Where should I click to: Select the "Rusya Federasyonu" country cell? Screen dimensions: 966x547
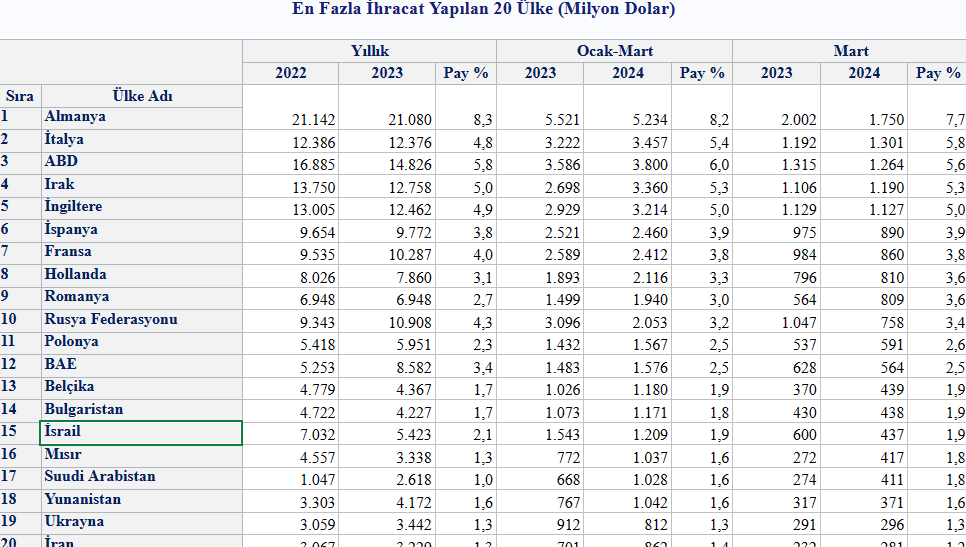pyautogui.click(x=110, y=320)
